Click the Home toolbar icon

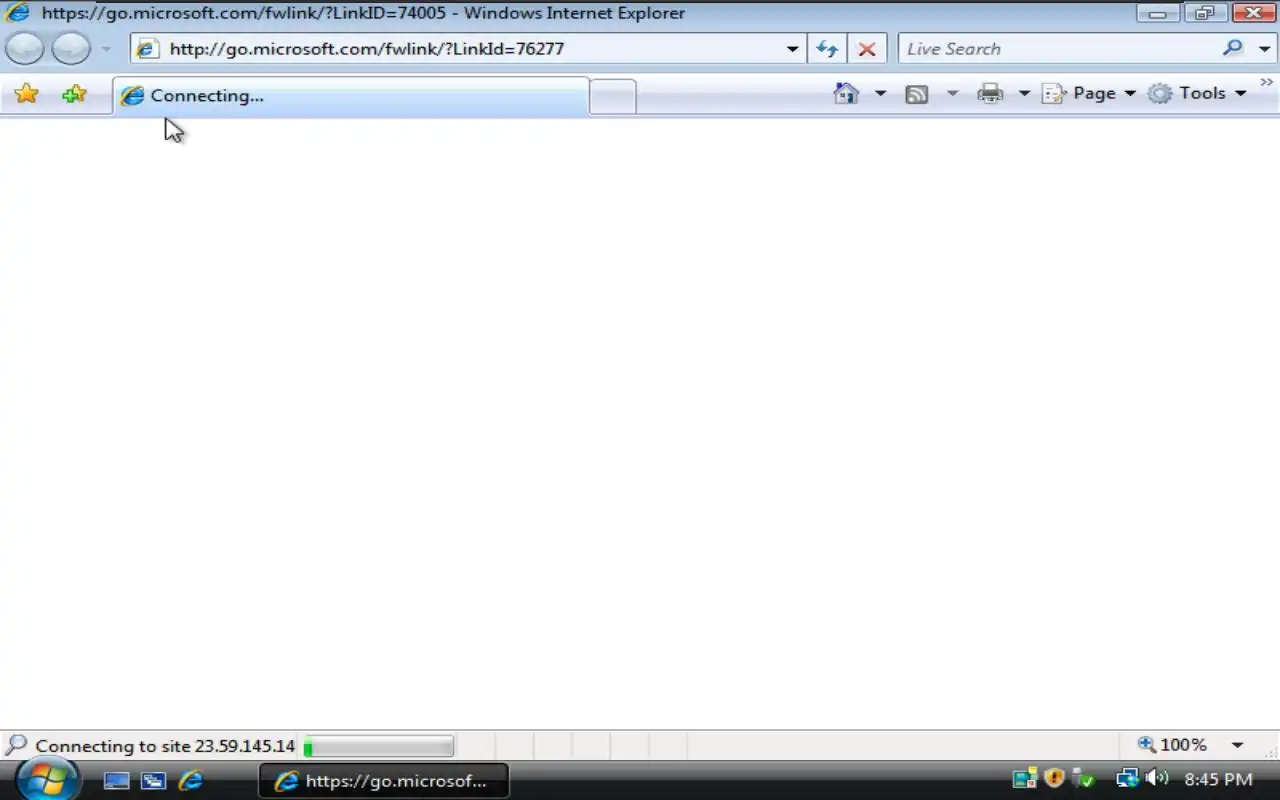(847, 93)
